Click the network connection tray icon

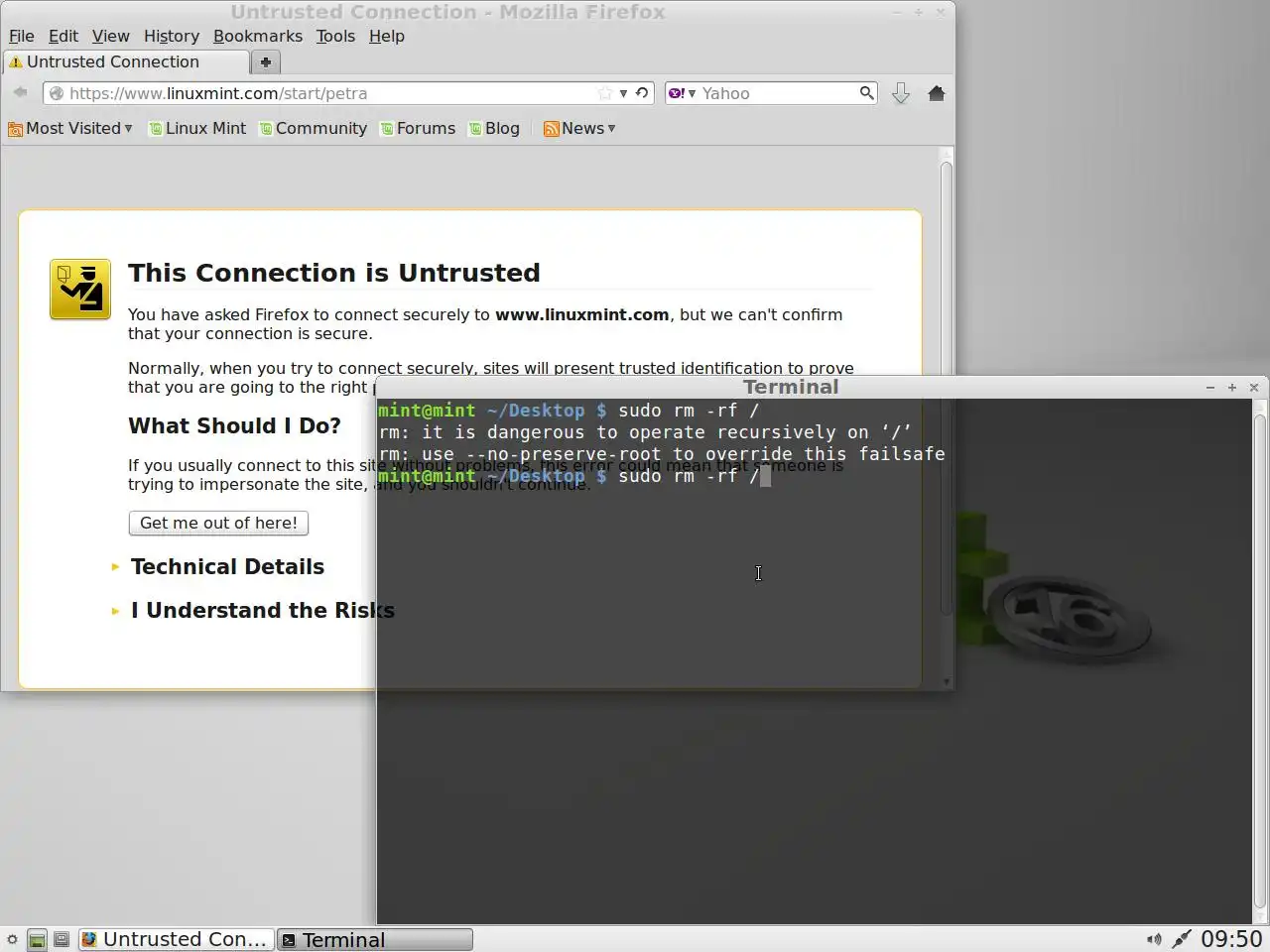tap(1181, 939)
